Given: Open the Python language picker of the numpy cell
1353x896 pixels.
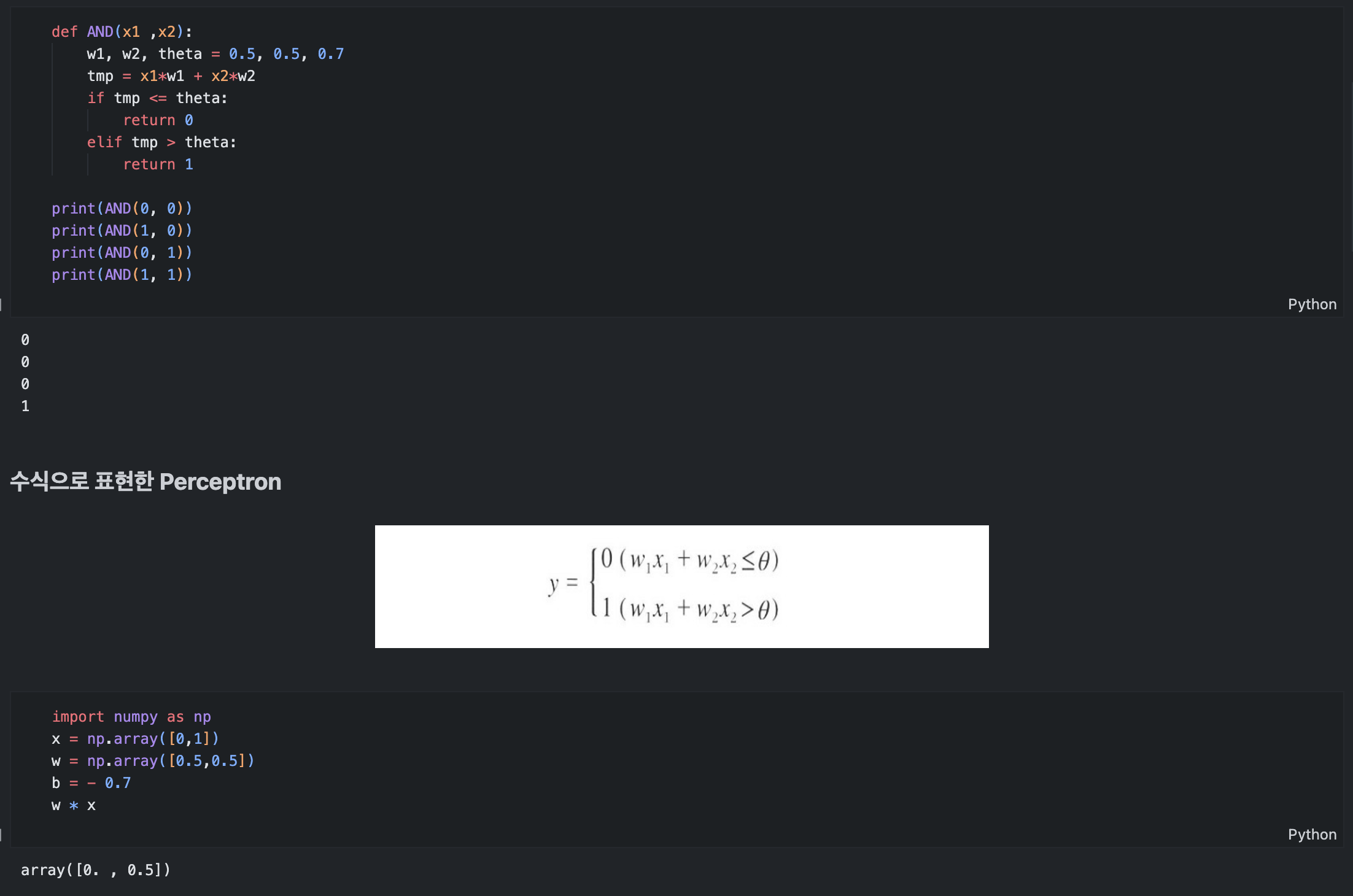Looking at the screenshot, I should (1312, 835).
